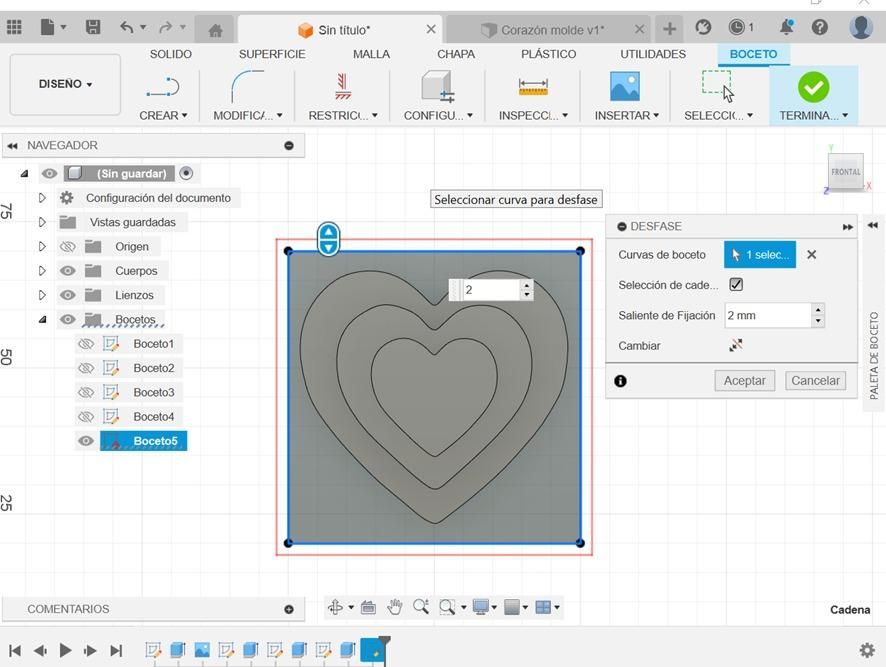The height and width of the screenshot is (667, 886).
Task: Open the DISEÑO workspace dropdown
Action: click(65, 84)
